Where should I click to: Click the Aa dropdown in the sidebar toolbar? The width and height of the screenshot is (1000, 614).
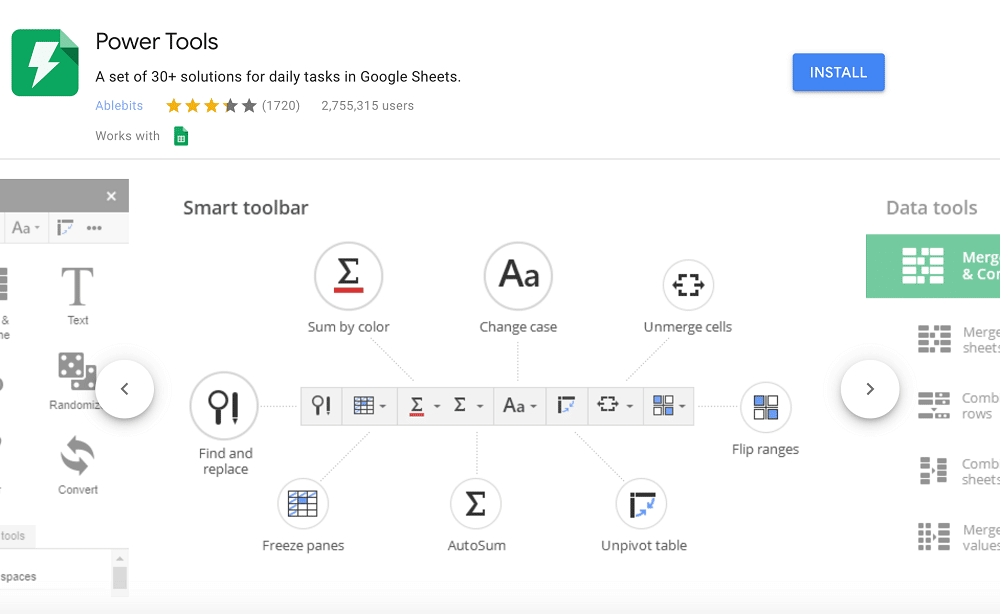[26, 228]
